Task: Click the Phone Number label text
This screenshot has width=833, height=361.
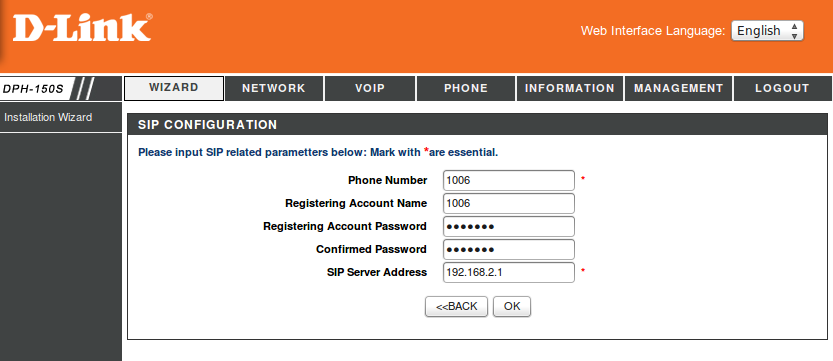Action: click(387, 180)
